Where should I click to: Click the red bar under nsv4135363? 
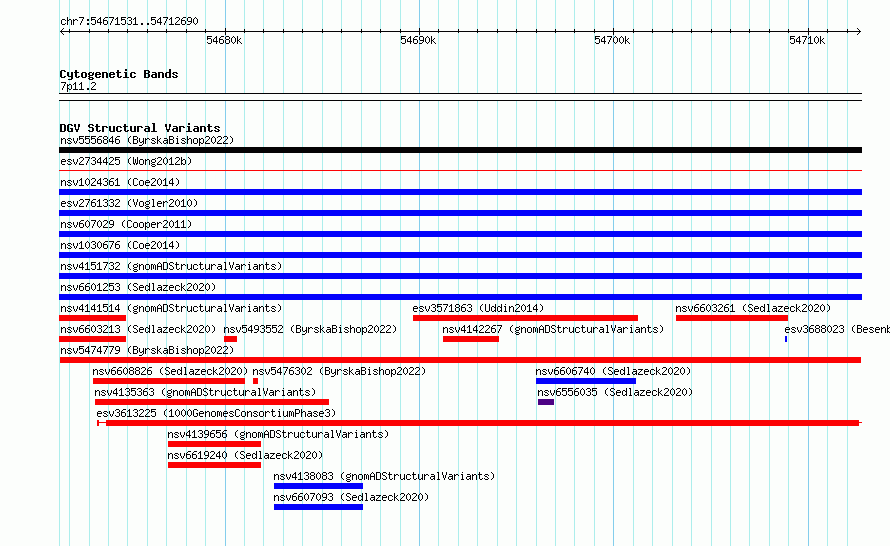click(212, 402)
